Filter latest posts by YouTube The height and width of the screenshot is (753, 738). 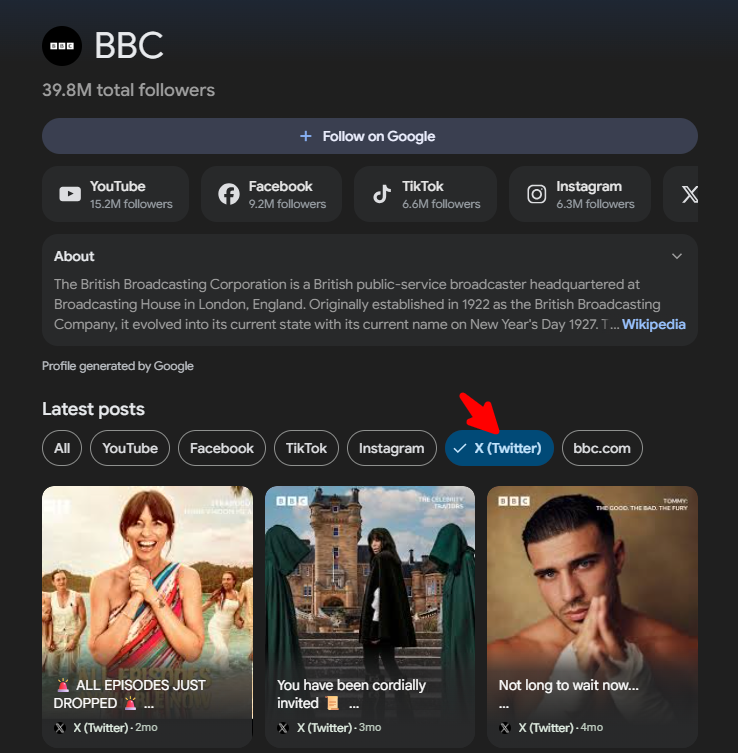(x=130, y=448)
